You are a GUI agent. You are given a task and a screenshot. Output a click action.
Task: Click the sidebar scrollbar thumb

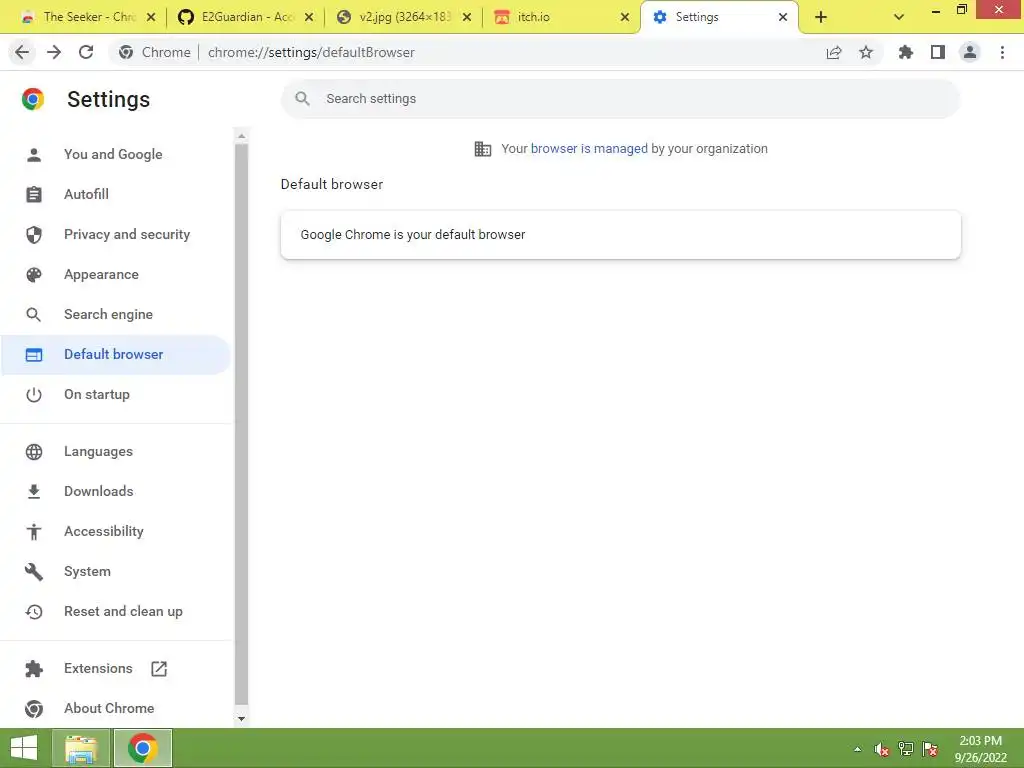(242, 424)
